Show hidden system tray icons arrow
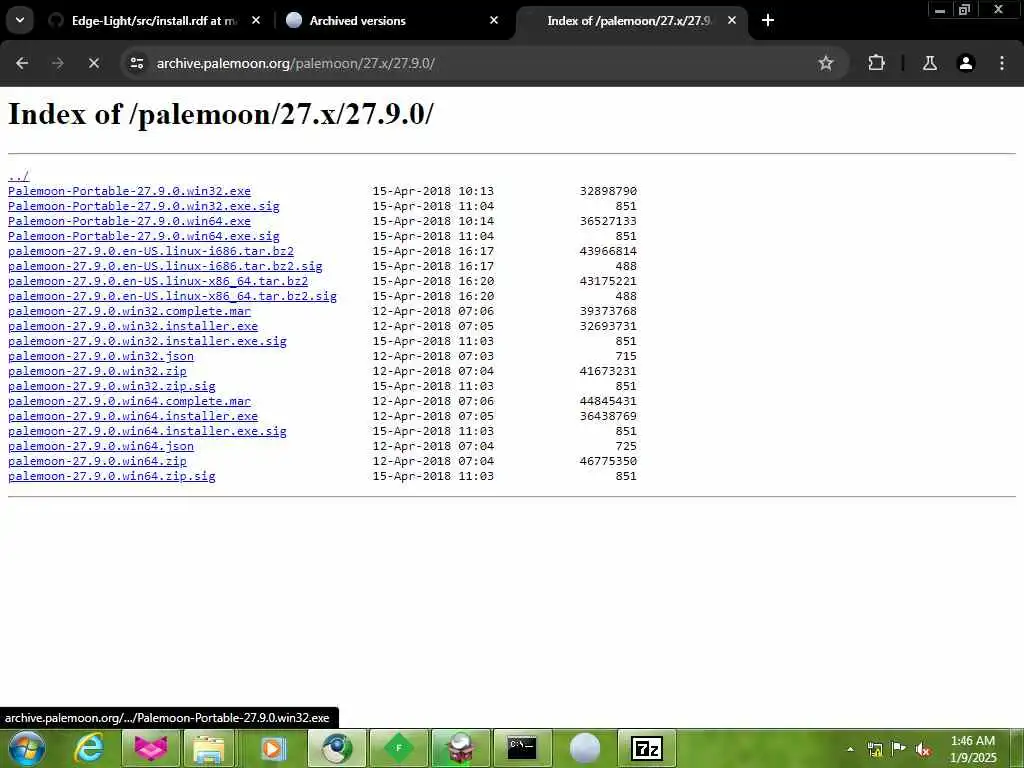The height and width of the screenshot is (768, 1024). (x=850, y=749)
